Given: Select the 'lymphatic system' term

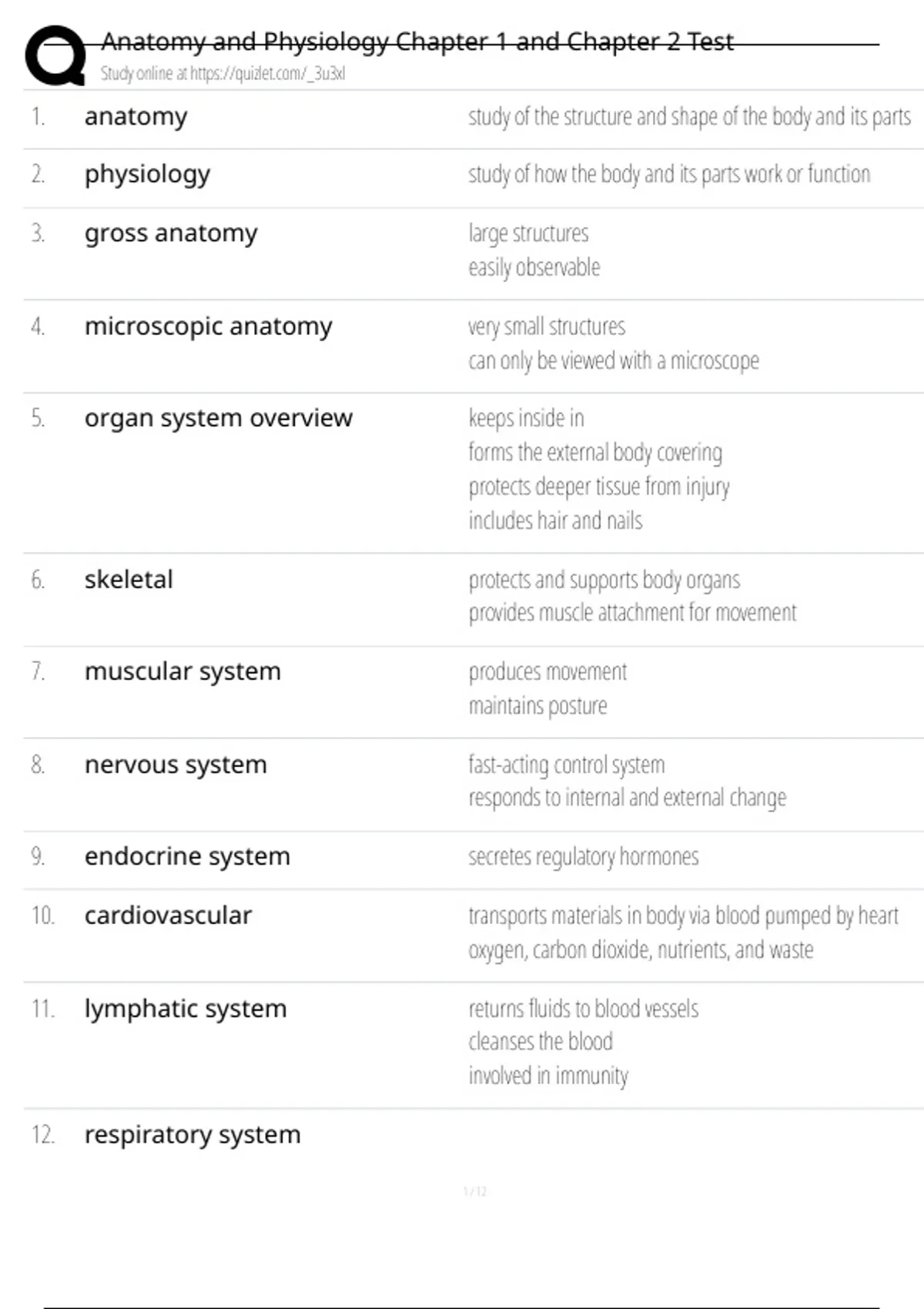Looking at the screenshot, I should (186, 1009).
